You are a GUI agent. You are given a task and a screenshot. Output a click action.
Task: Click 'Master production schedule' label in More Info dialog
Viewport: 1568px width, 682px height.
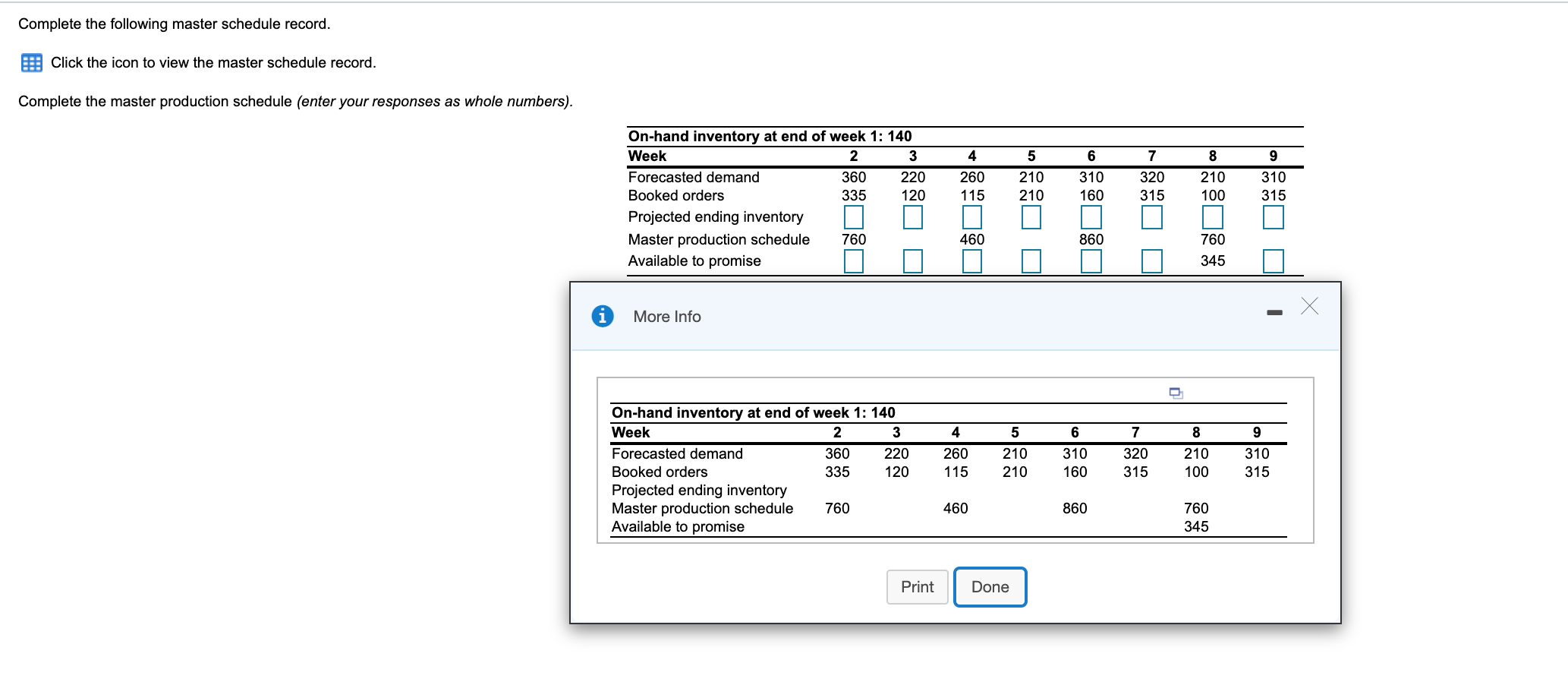(x=702, y=508)
